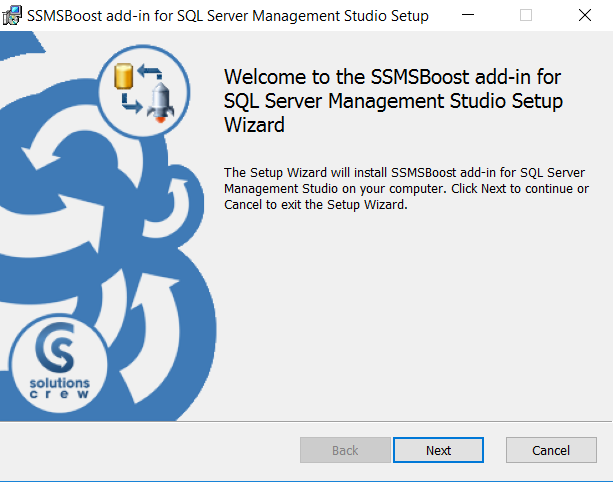The width and height of the screenshot is (613, 483).
Task: Close the SSMSBoost Setup window
Action: click(585, 15)
